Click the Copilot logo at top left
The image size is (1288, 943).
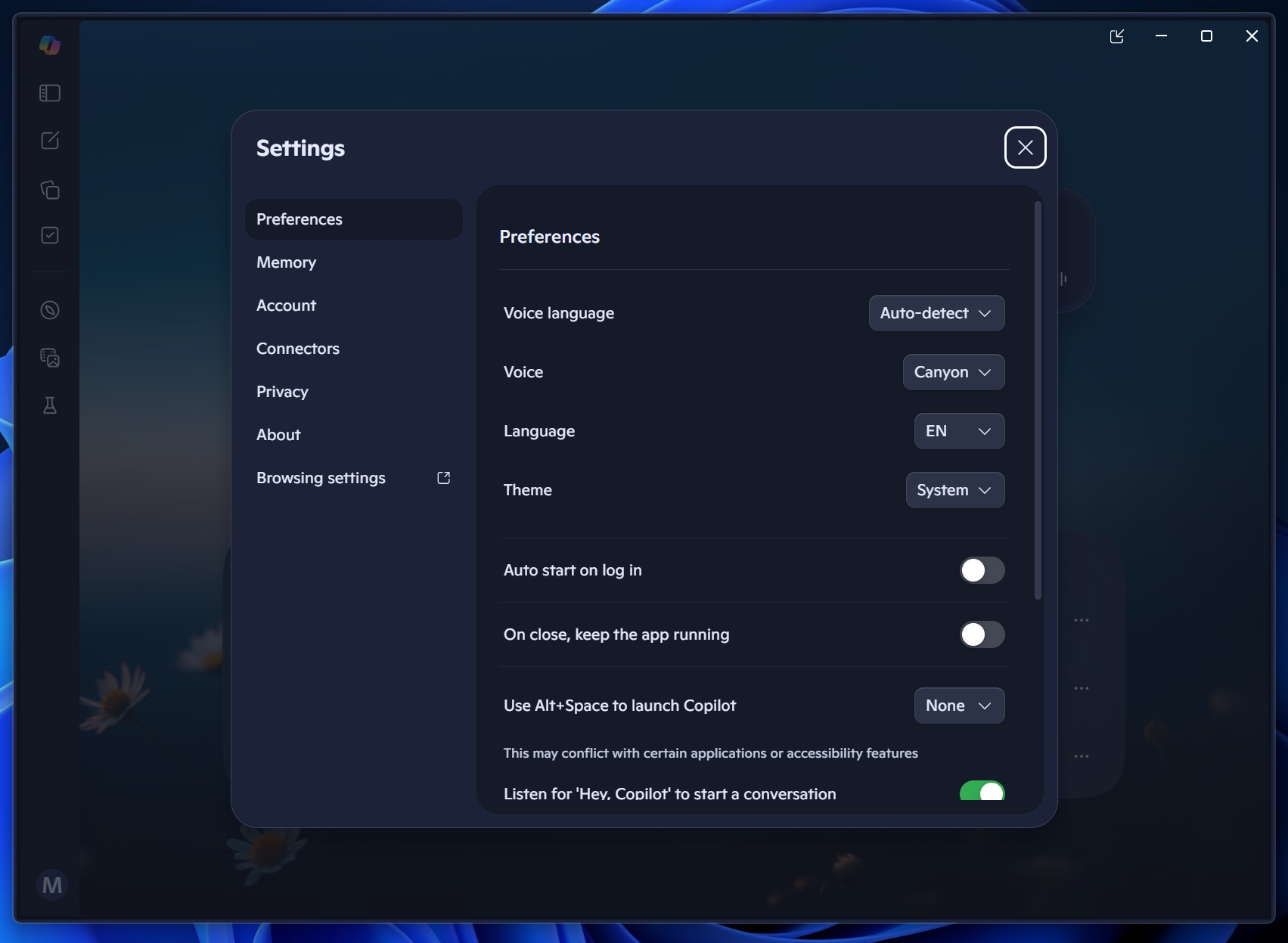pyautogui.click(x=49, y=45)
